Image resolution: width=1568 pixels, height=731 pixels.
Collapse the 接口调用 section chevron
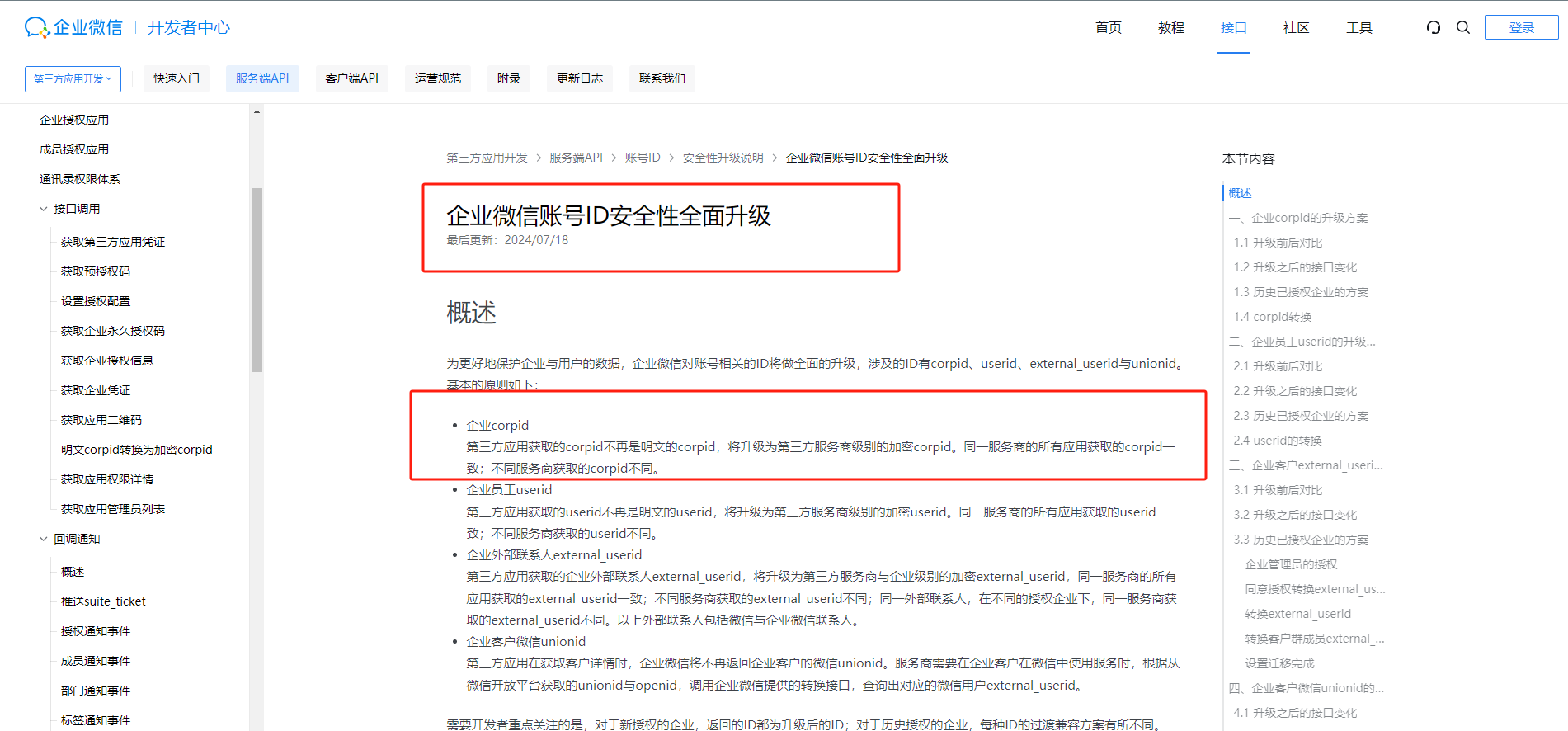[44, 209]
